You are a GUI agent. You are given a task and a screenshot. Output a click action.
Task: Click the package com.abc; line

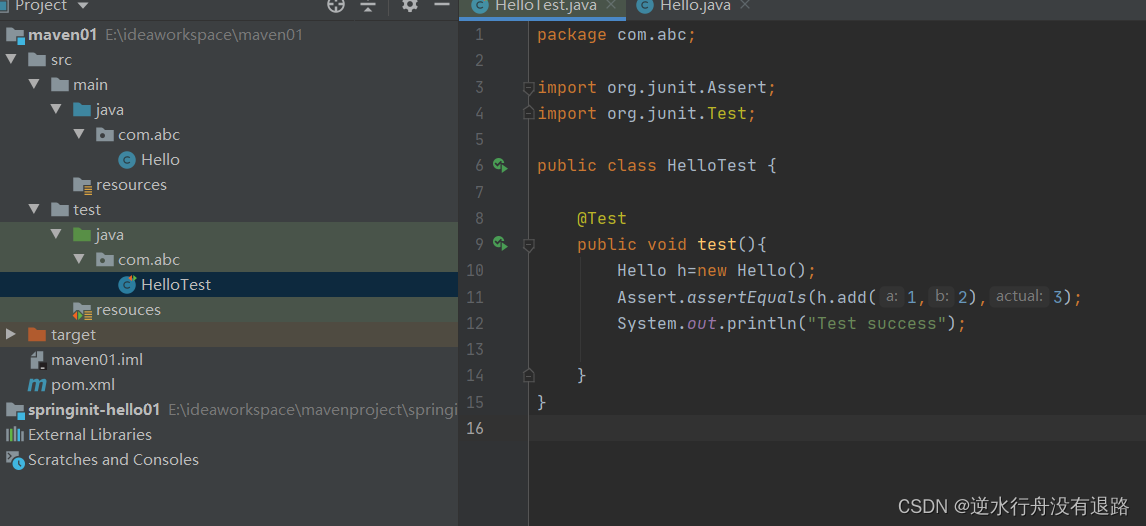pyautogui.click(x=617, y=34)
